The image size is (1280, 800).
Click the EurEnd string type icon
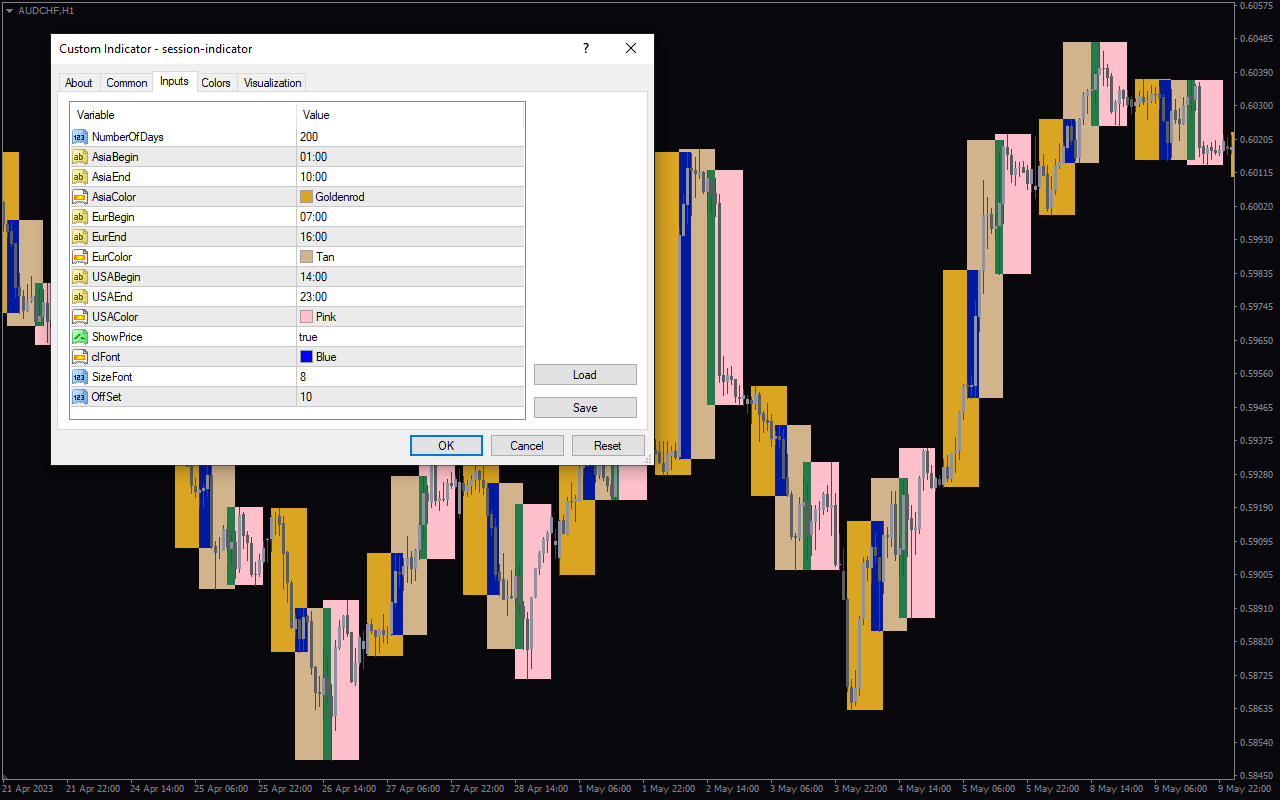[79, 237]
